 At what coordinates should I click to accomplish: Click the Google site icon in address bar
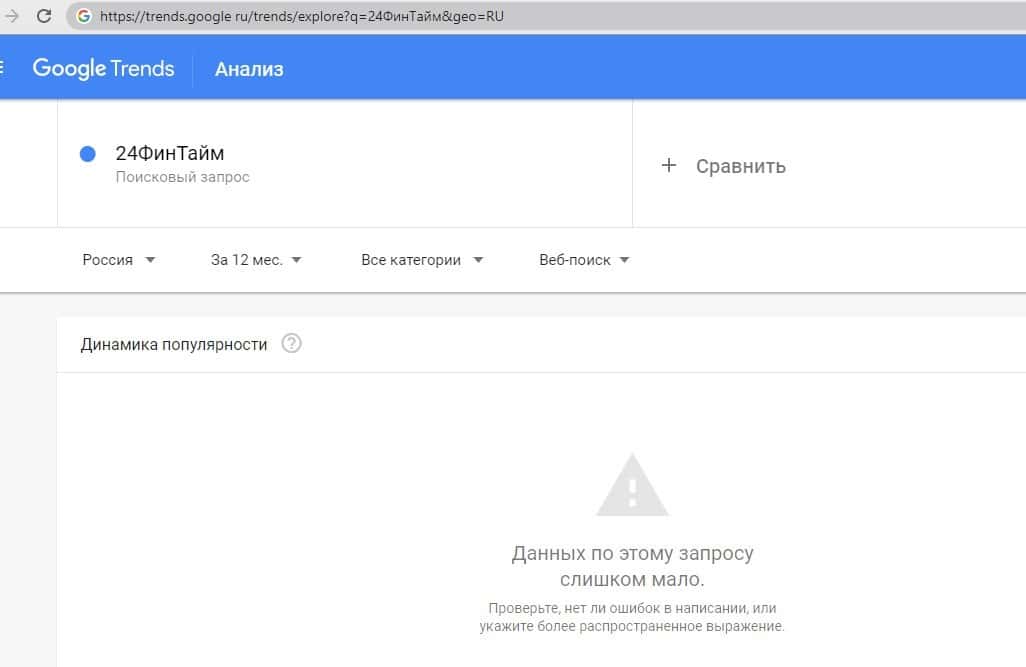pyautogui.click(x=83, y=16)
